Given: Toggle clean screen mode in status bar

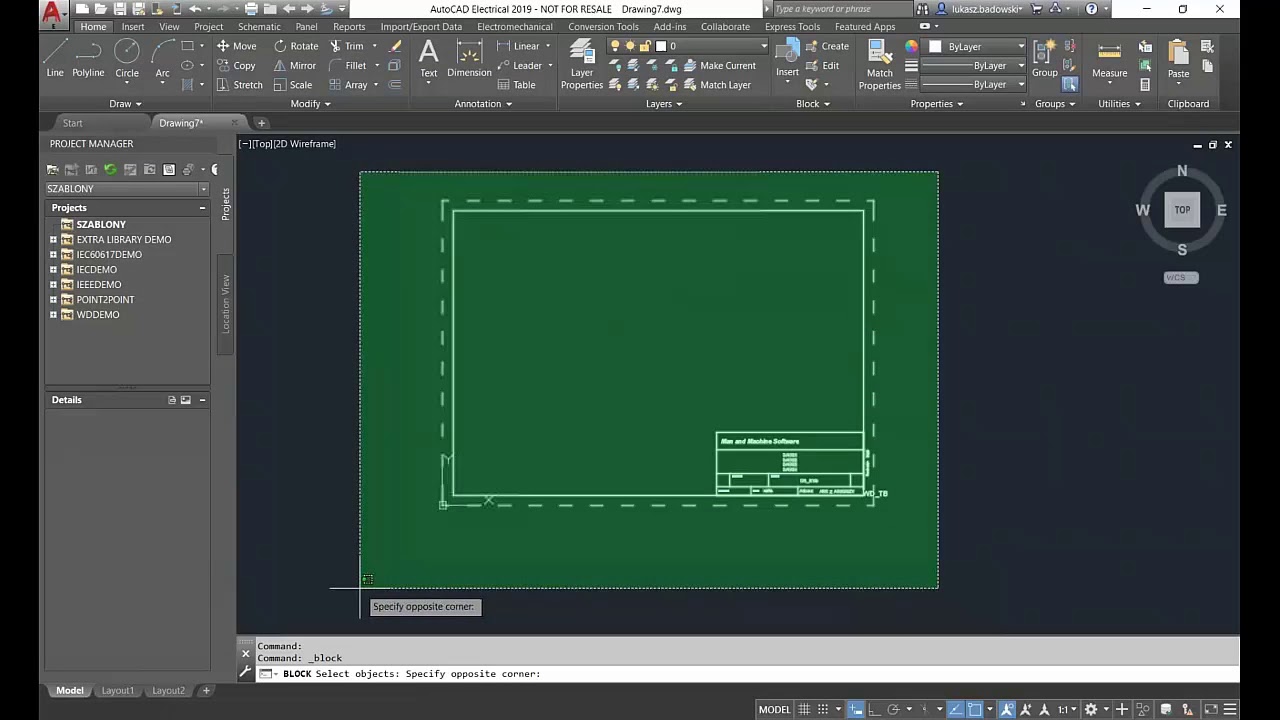Looking at the screenshot, I should (1211, 710).
